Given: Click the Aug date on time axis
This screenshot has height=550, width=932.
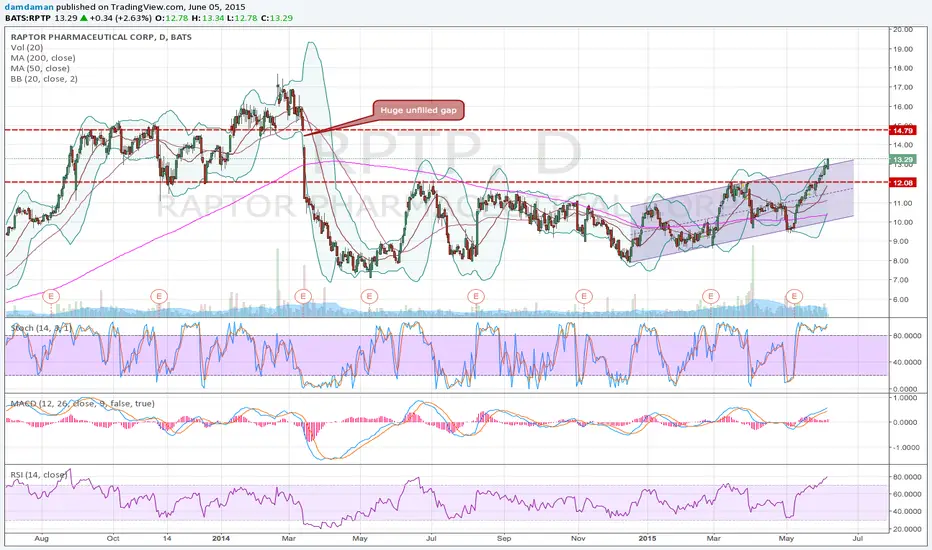Looking at the screenshot, I should (41, 538).
